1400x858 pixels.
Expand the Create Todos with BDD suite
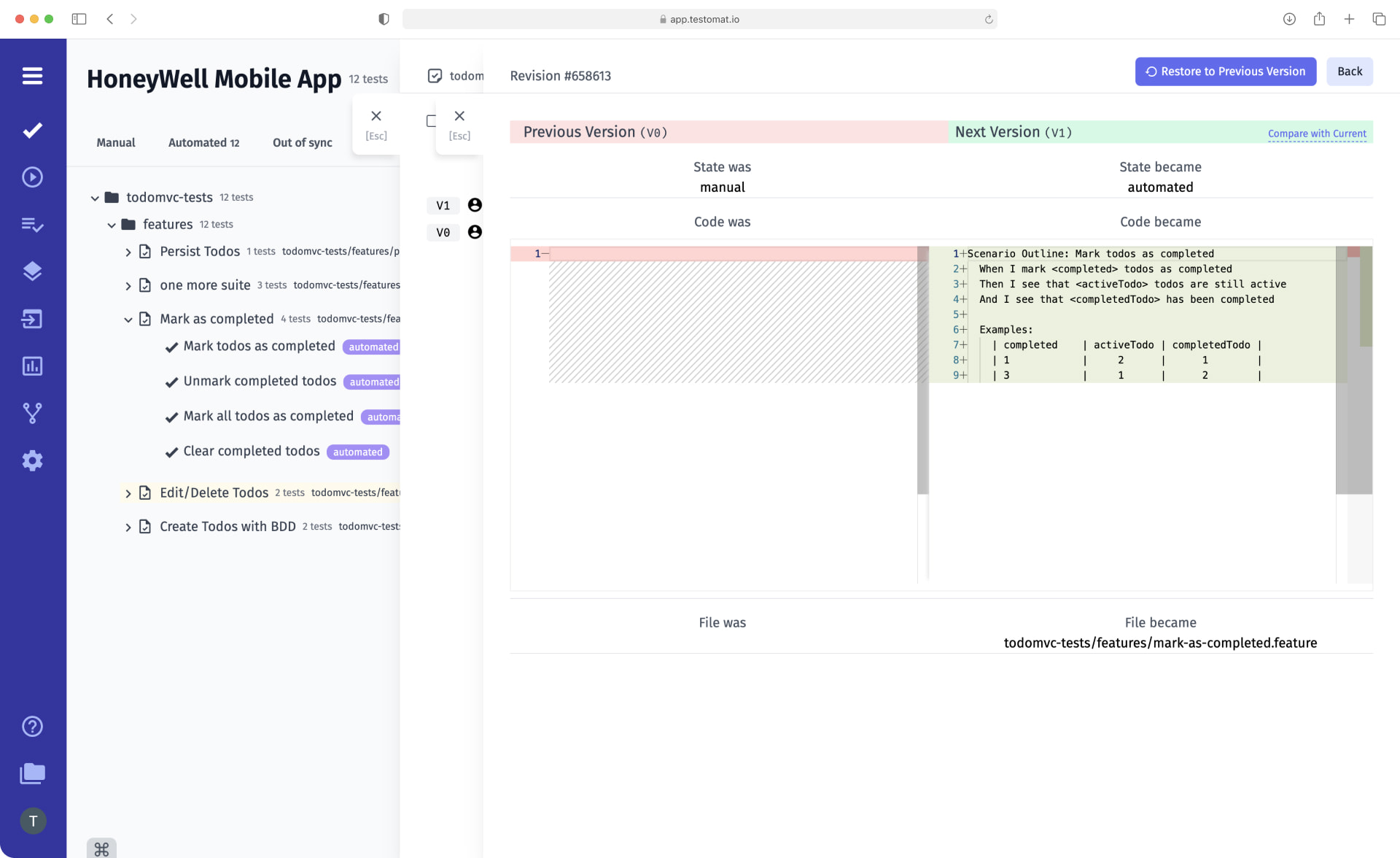point(128,526)
